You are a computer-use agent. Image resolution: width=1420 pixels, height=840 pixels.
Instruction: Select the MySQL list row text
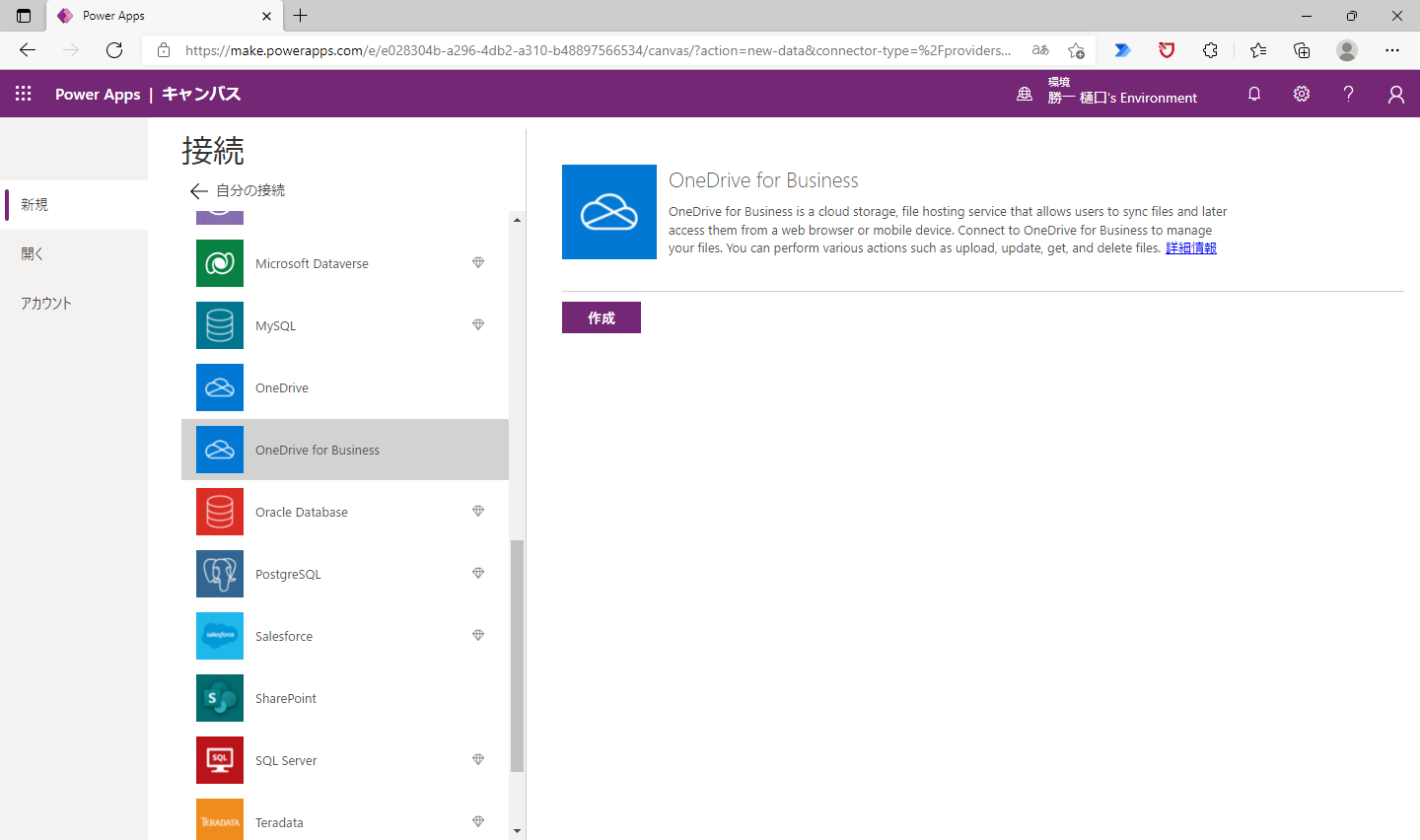pos(275,326)
